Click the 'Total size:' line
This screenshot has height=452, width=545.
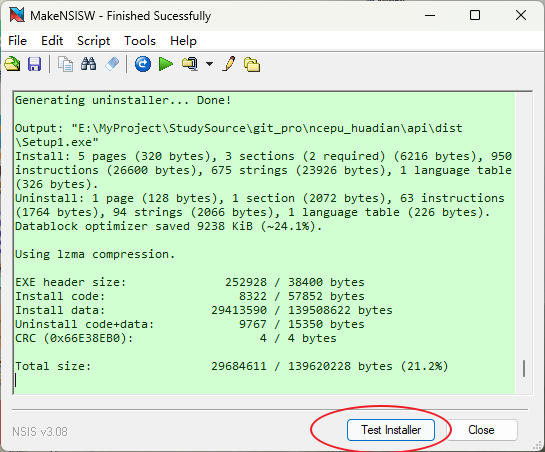232,366
